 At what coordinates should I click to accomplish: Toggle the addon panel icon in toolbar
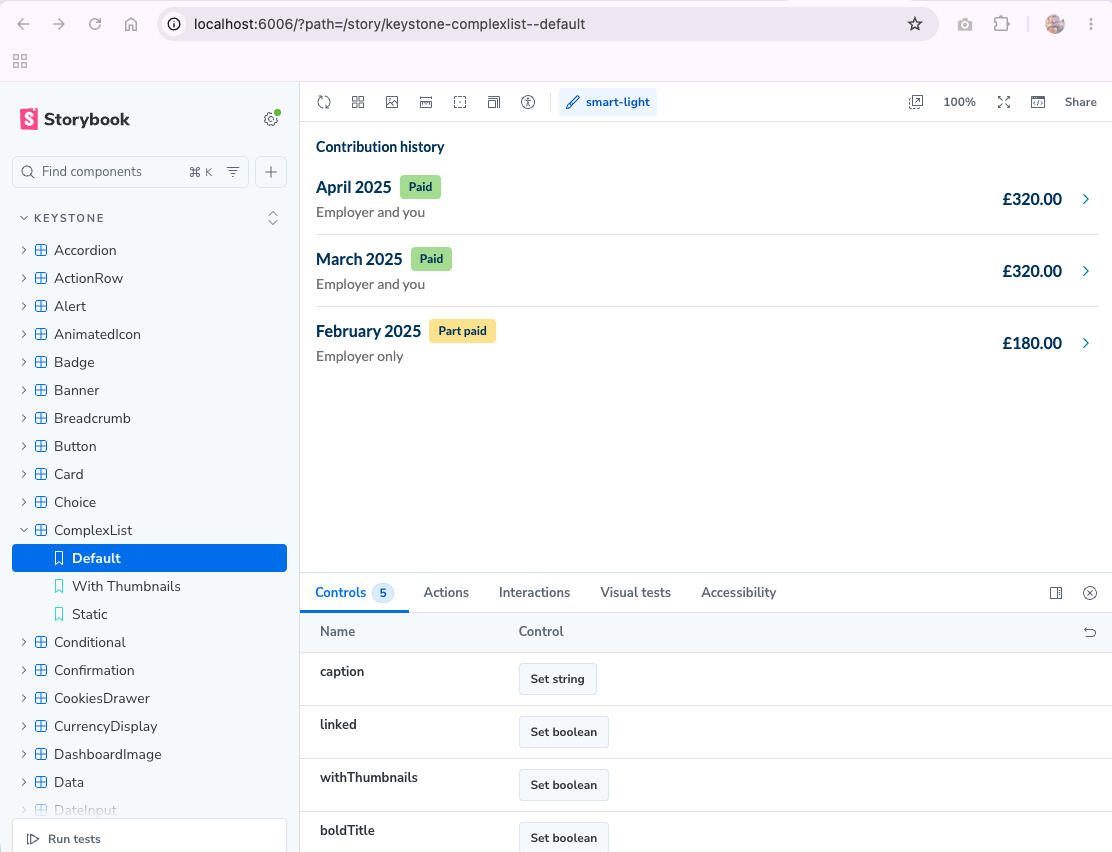coord(1038,102)
